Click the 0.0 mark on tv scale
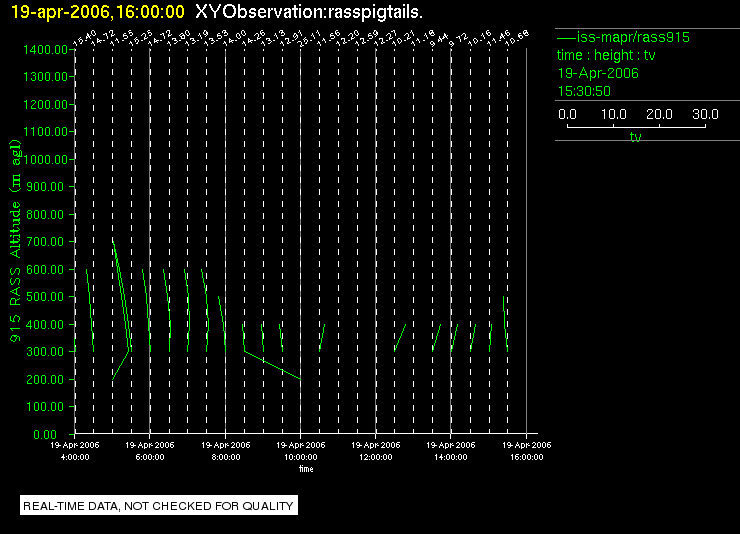Viewport: 740px width, 534px height. point(567,114)
